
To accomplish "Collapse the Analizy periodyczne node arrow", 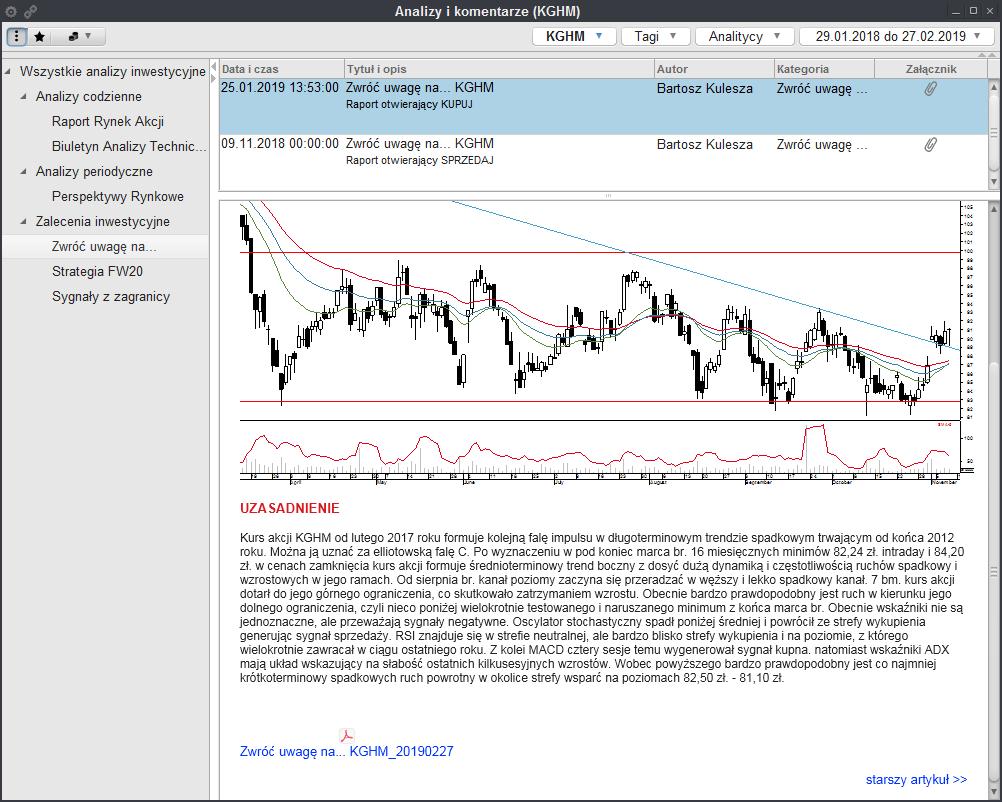I will point(24,171).
